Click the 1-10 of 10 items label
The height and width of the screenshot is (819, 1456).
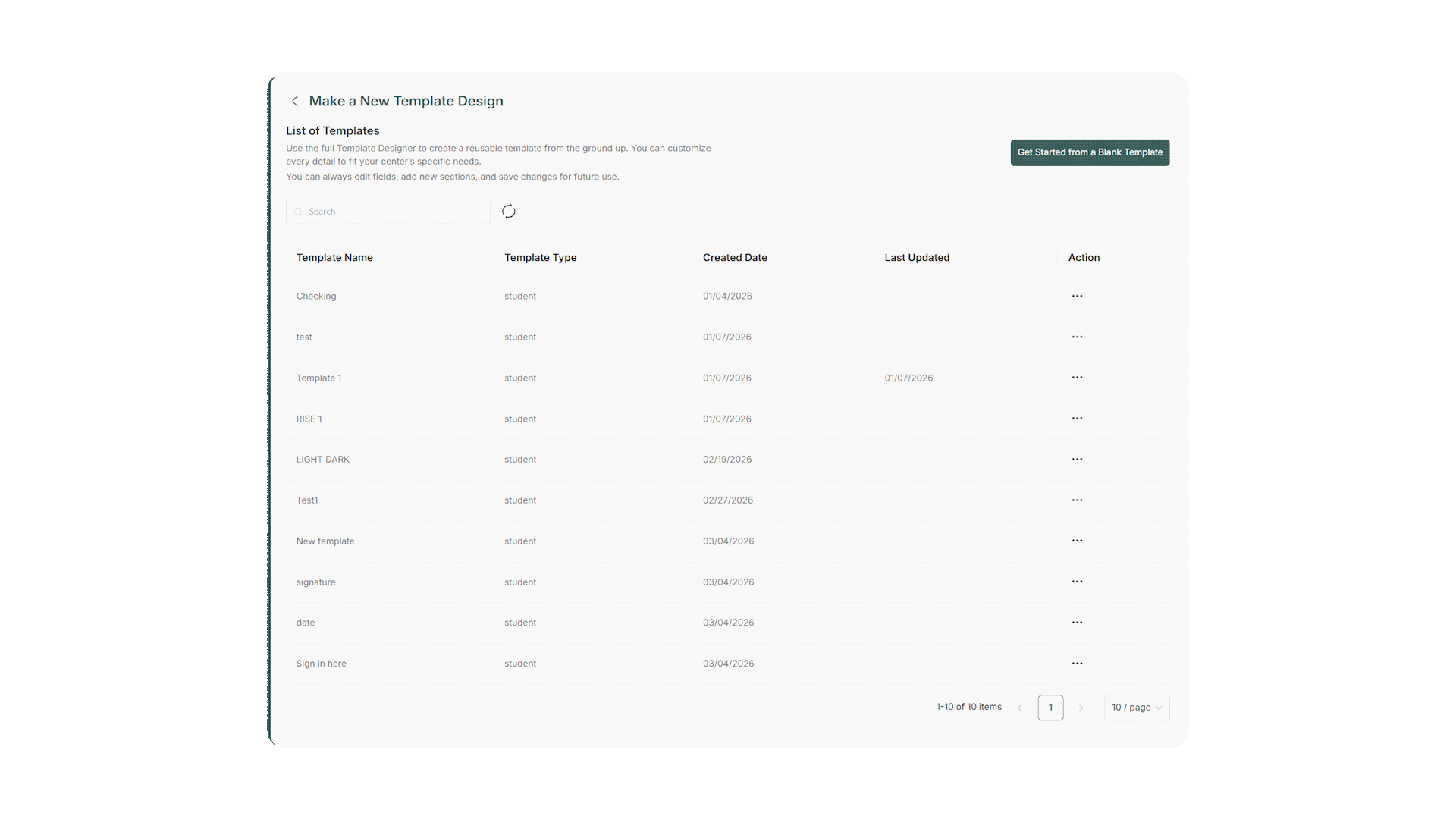point(968,707)
